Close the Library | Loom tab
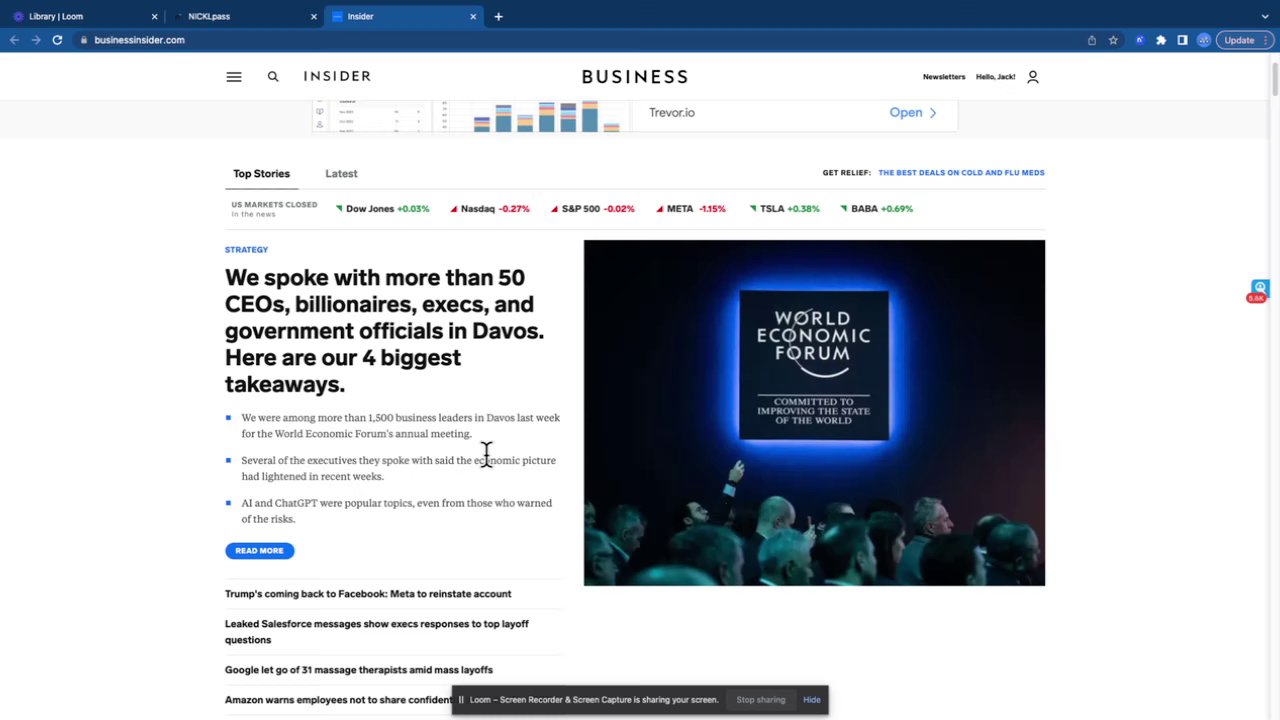This screenshot has height=720, width=1280. click(x=154, y=16)
